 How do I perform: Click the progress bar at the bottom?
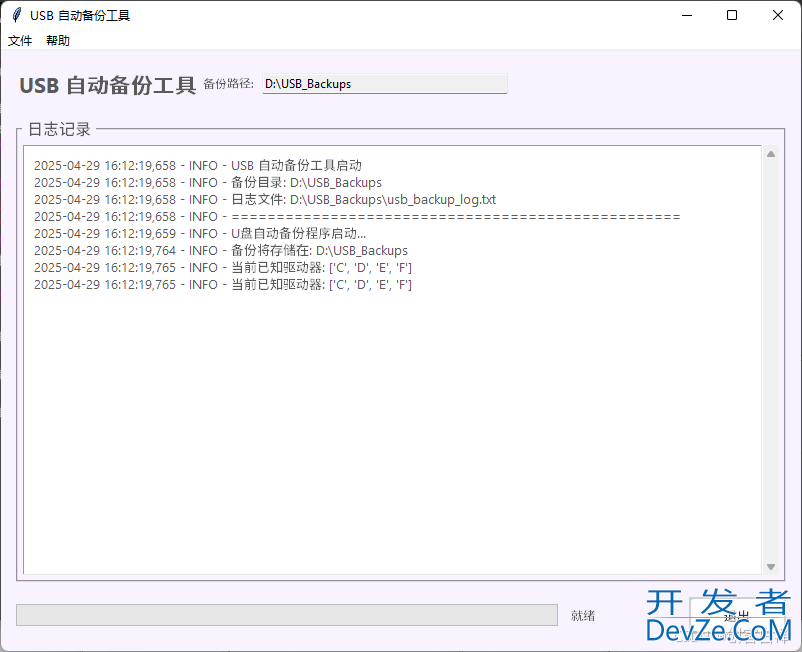pyautogui.click(x=286, y=615)
